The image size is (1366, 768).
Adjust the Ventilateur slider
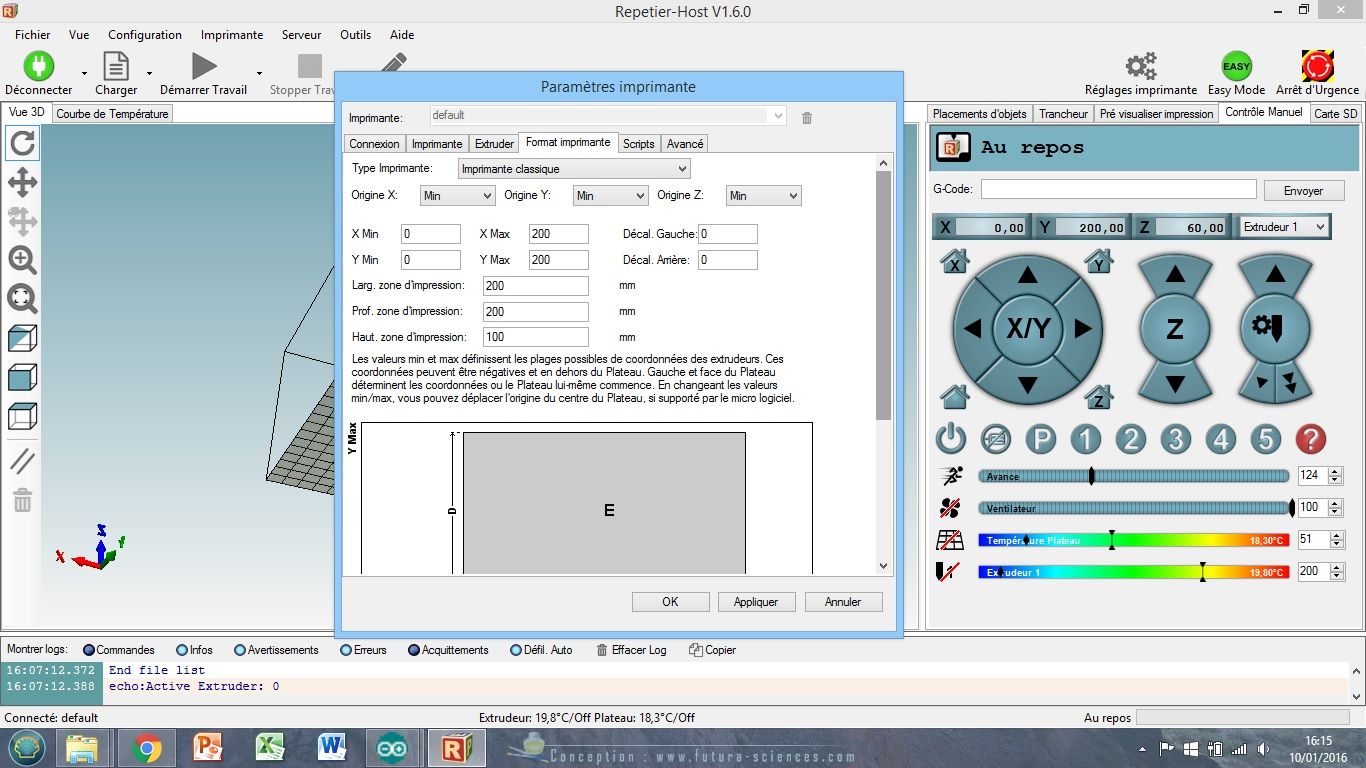1133,508
